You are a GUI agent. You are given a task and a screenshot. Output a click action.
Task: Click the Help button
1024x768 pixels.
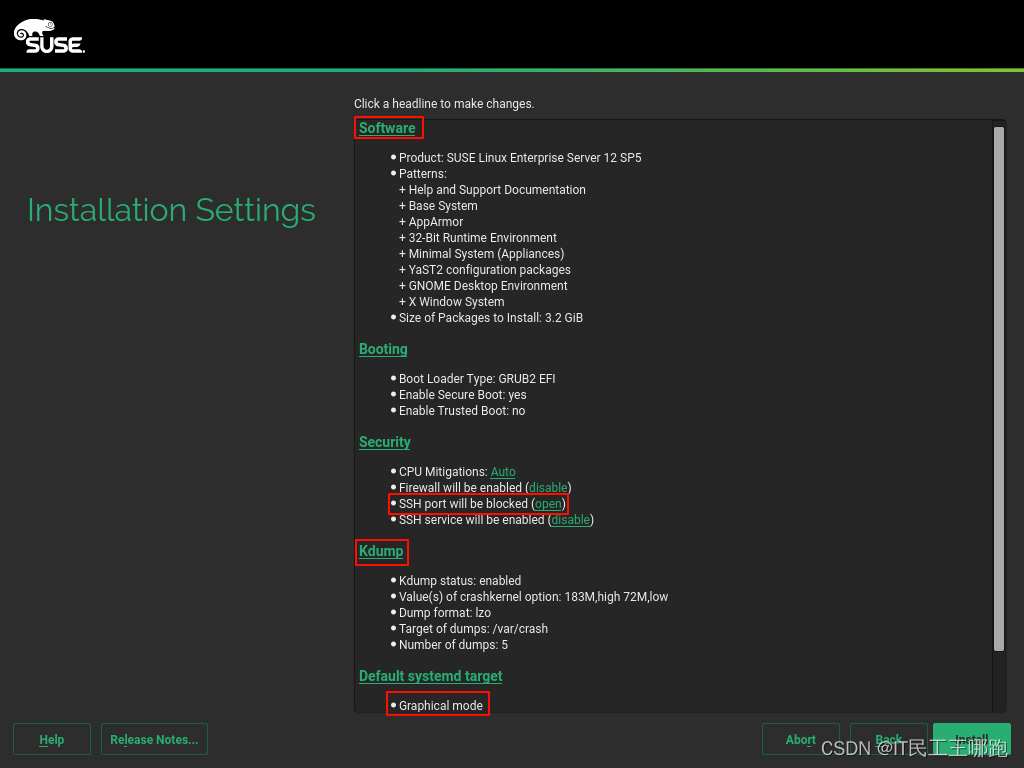click(x=51, y=739)
